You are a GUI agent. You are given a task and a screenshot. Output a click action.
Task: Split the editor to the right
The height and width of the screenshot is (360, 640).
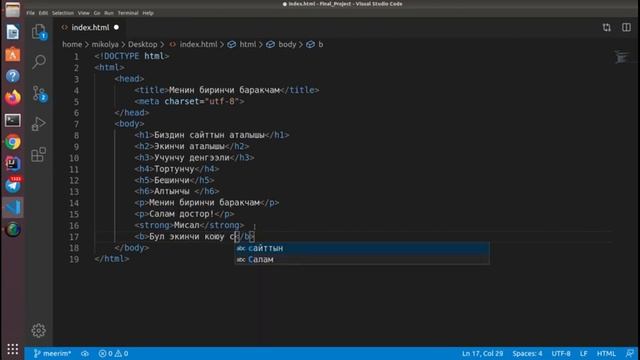point(626,27)
